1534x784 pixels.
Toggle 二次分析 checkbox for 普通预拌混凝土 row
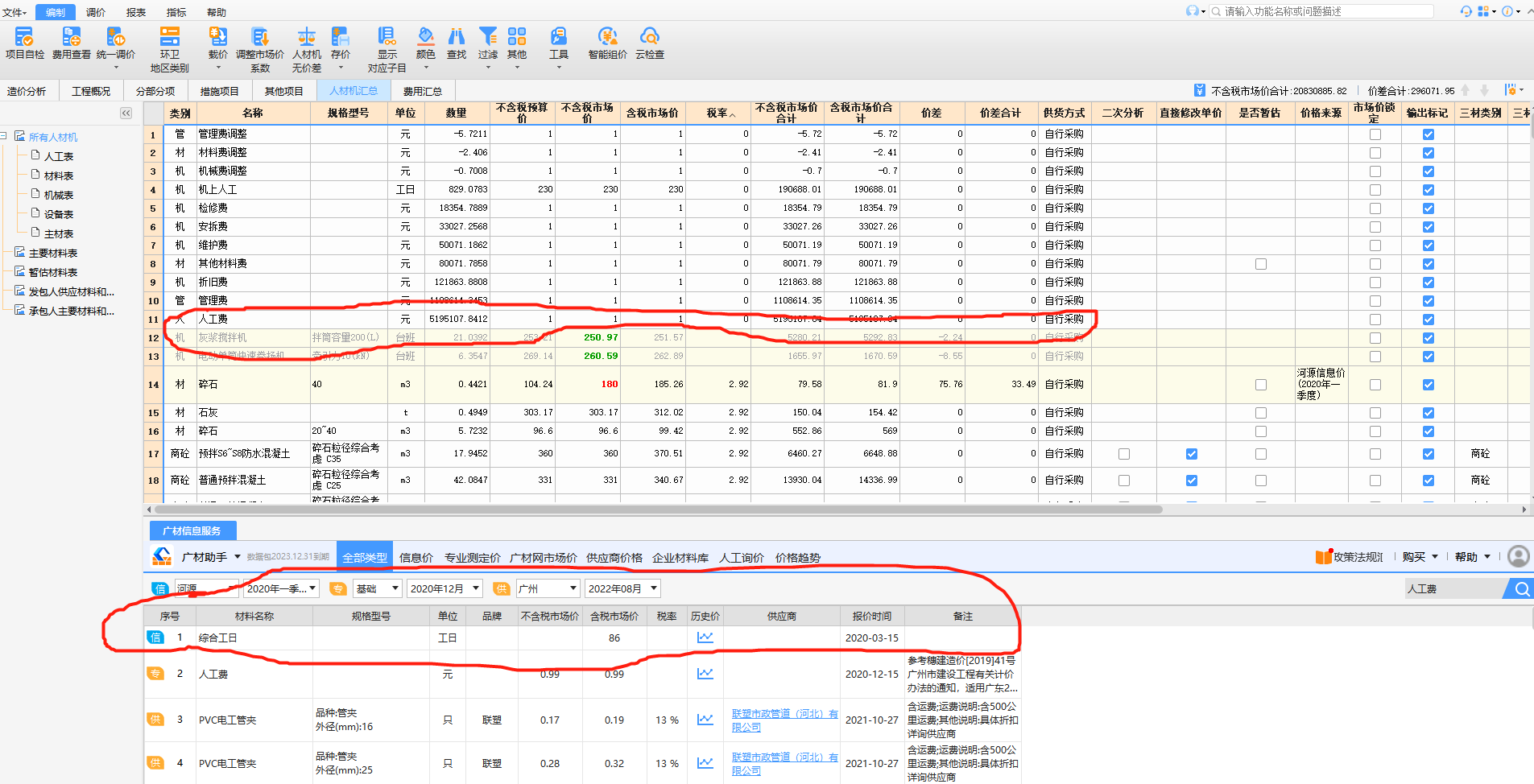[1123, 481]
